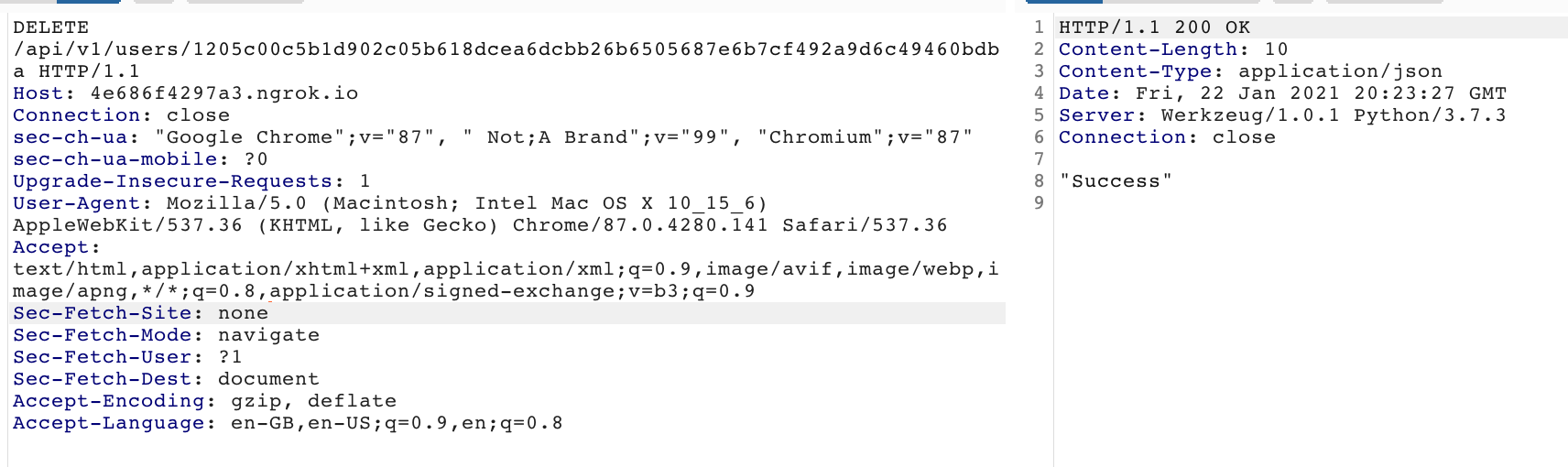Screen dimensions: 1568x467
Task: Select the Server: Werkzeug response header
Action: (x=1282, y=115)
